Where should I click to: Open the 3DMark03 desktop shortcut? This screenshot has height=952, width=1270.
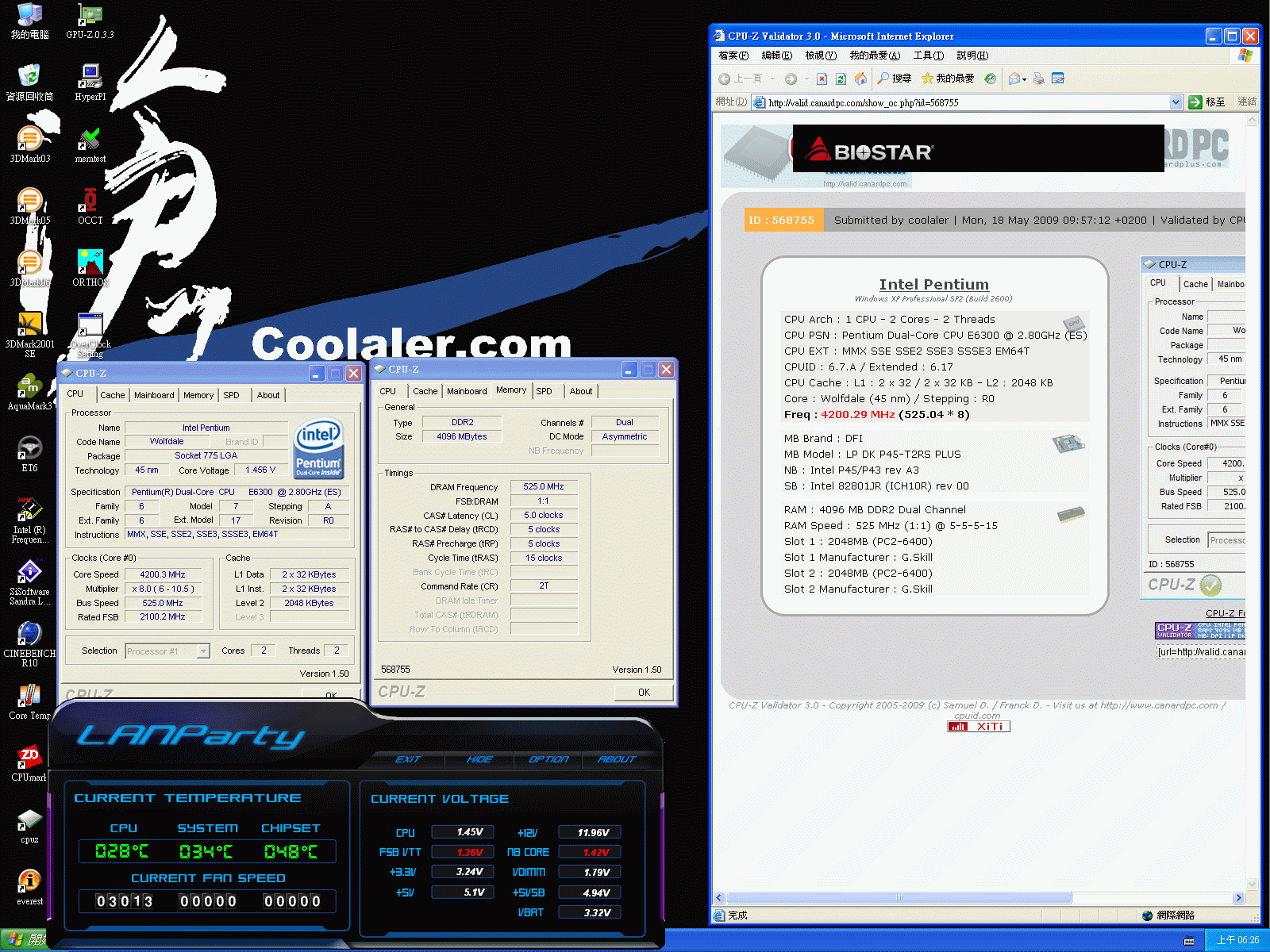point(30,145)
